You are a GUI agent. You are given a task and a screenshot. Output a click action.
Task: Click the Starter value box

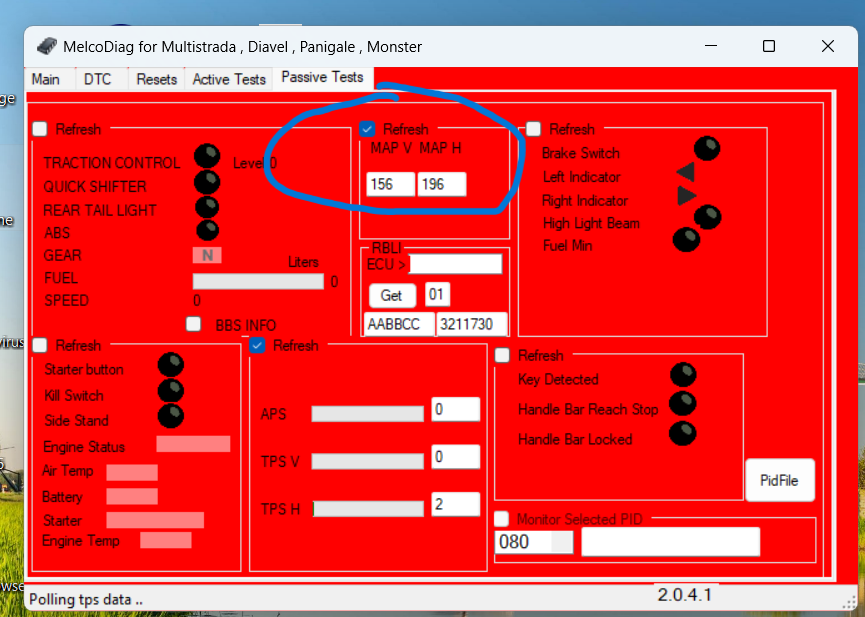click(x=155, y=520)
